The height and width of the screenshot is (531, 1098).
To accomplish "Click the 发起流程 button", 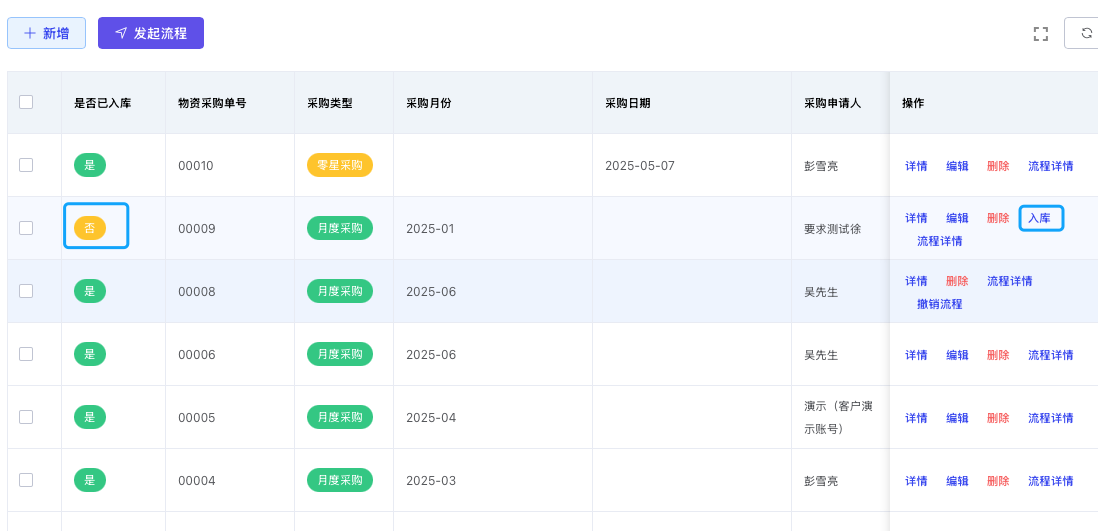I will (151, 33).
